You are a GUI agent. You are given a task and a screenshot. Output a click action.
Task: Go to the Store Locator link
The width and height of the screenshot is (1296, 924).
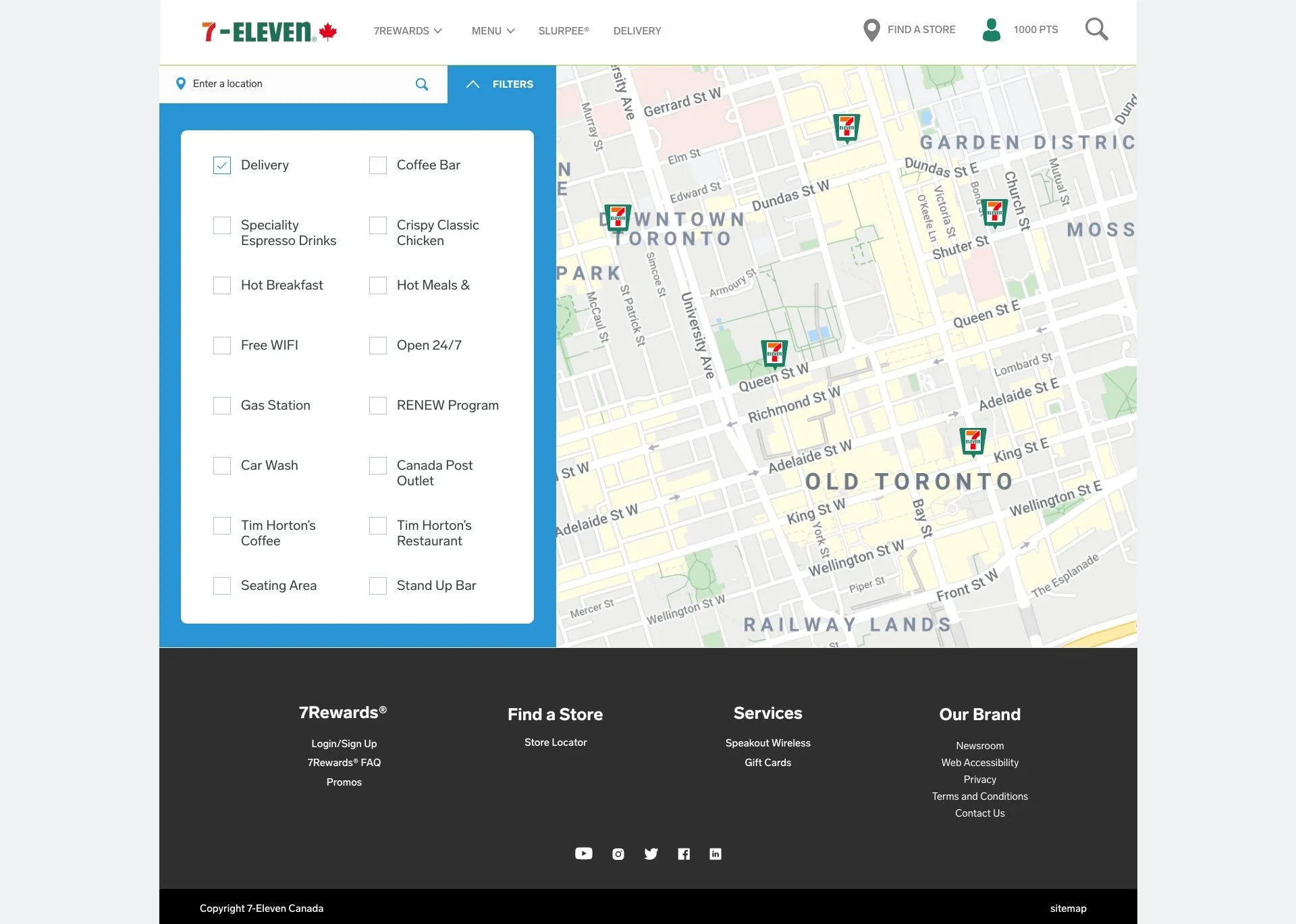point(556,742)
